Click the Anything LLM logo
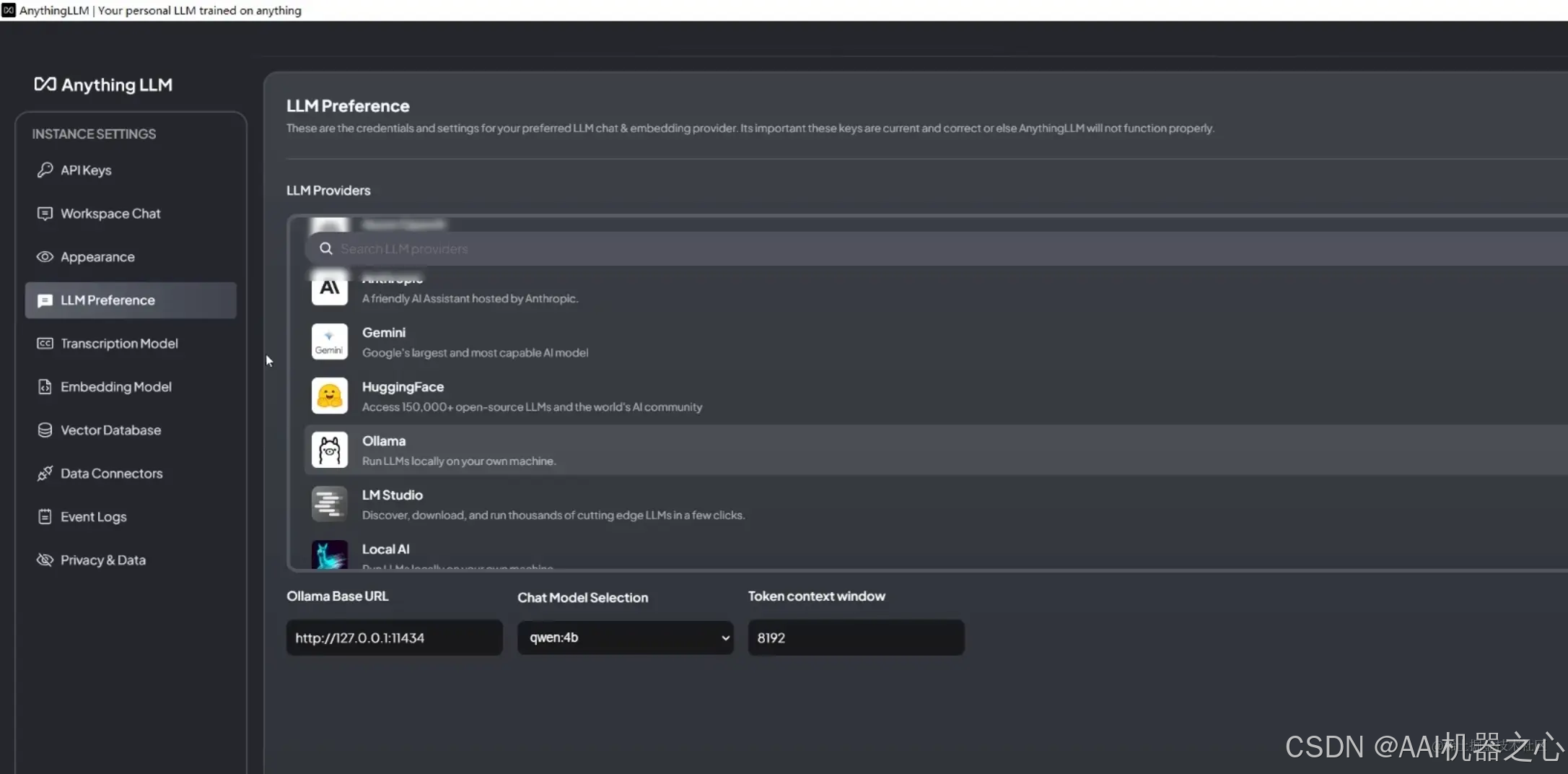The width and height of the screenshot is (1568, 774). point(103,84)
